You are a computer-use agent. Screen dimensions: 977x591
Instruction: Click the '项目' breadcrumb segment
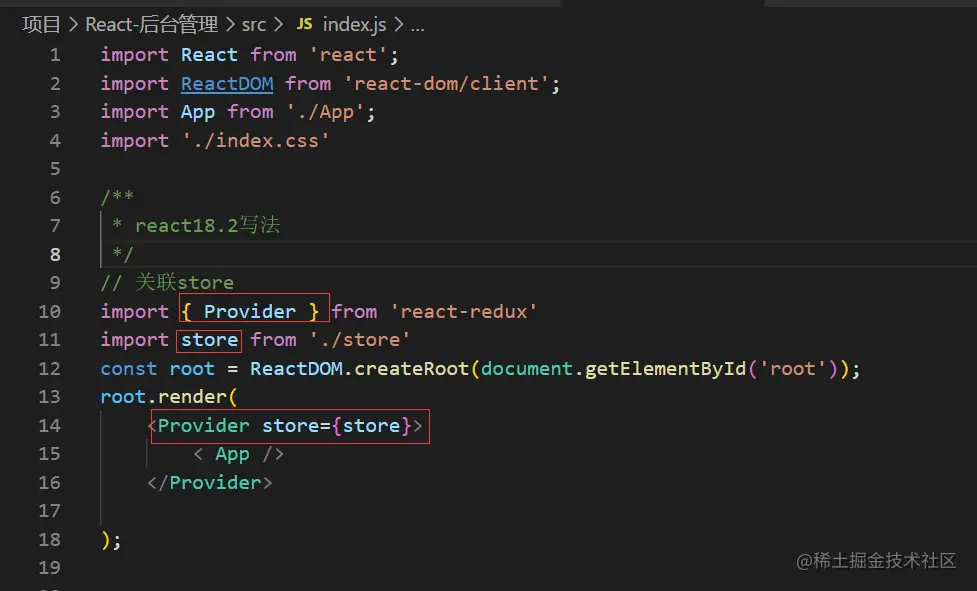pos(41,24)
